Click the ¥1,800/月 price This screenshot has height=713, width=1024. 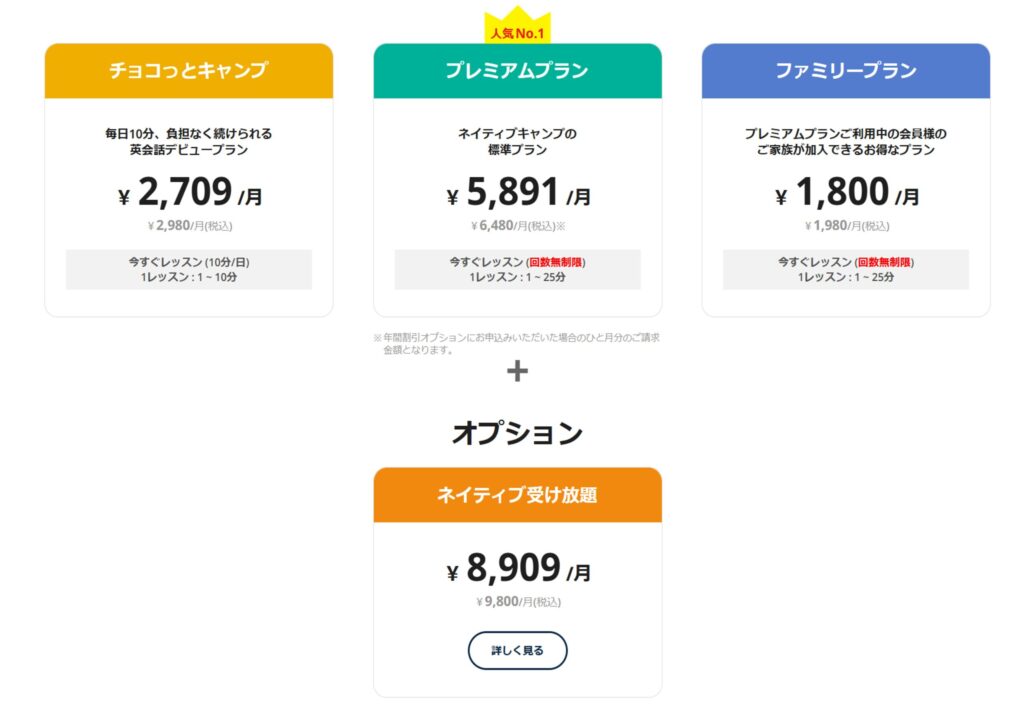(x=847, y=193)
